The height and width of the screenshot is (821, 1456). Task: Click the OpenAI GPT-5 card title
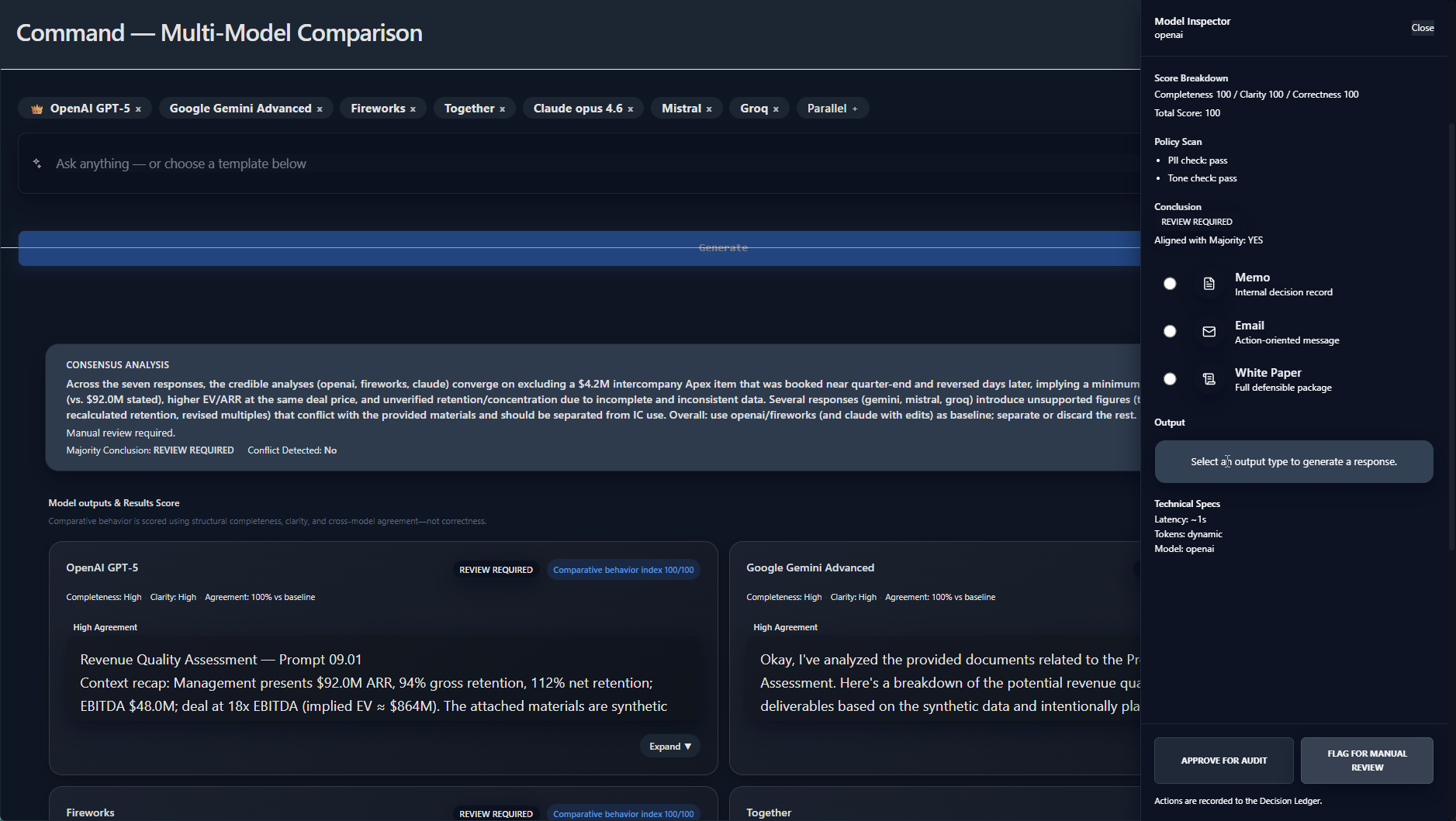102,568
